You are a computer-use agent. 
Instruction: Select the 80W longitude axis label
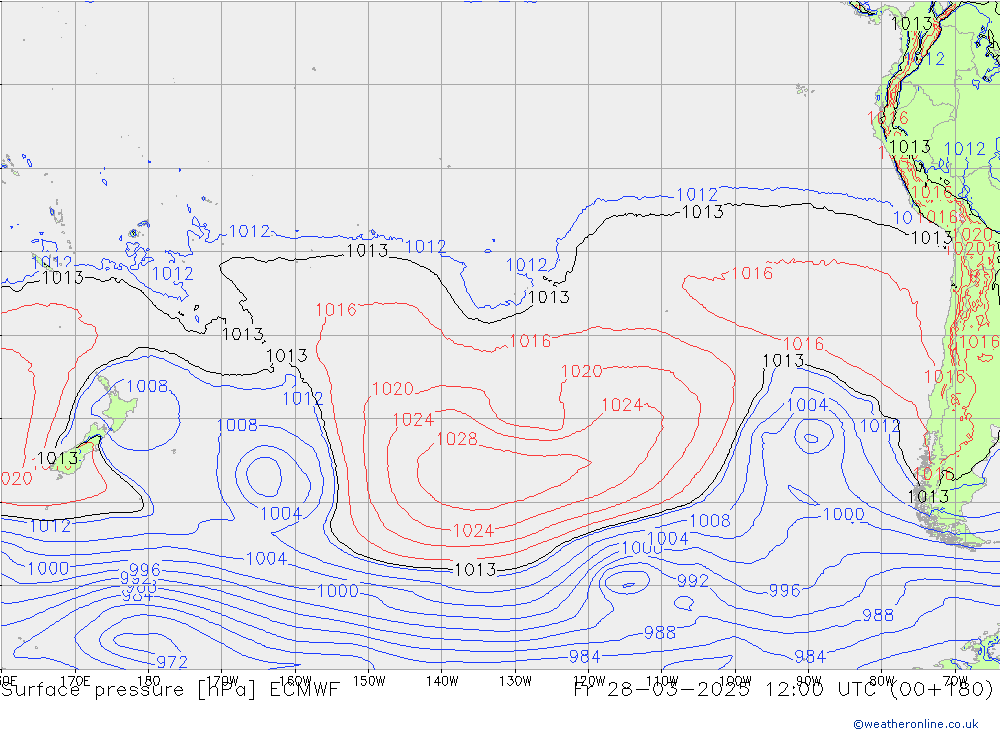tap(882, 681)
